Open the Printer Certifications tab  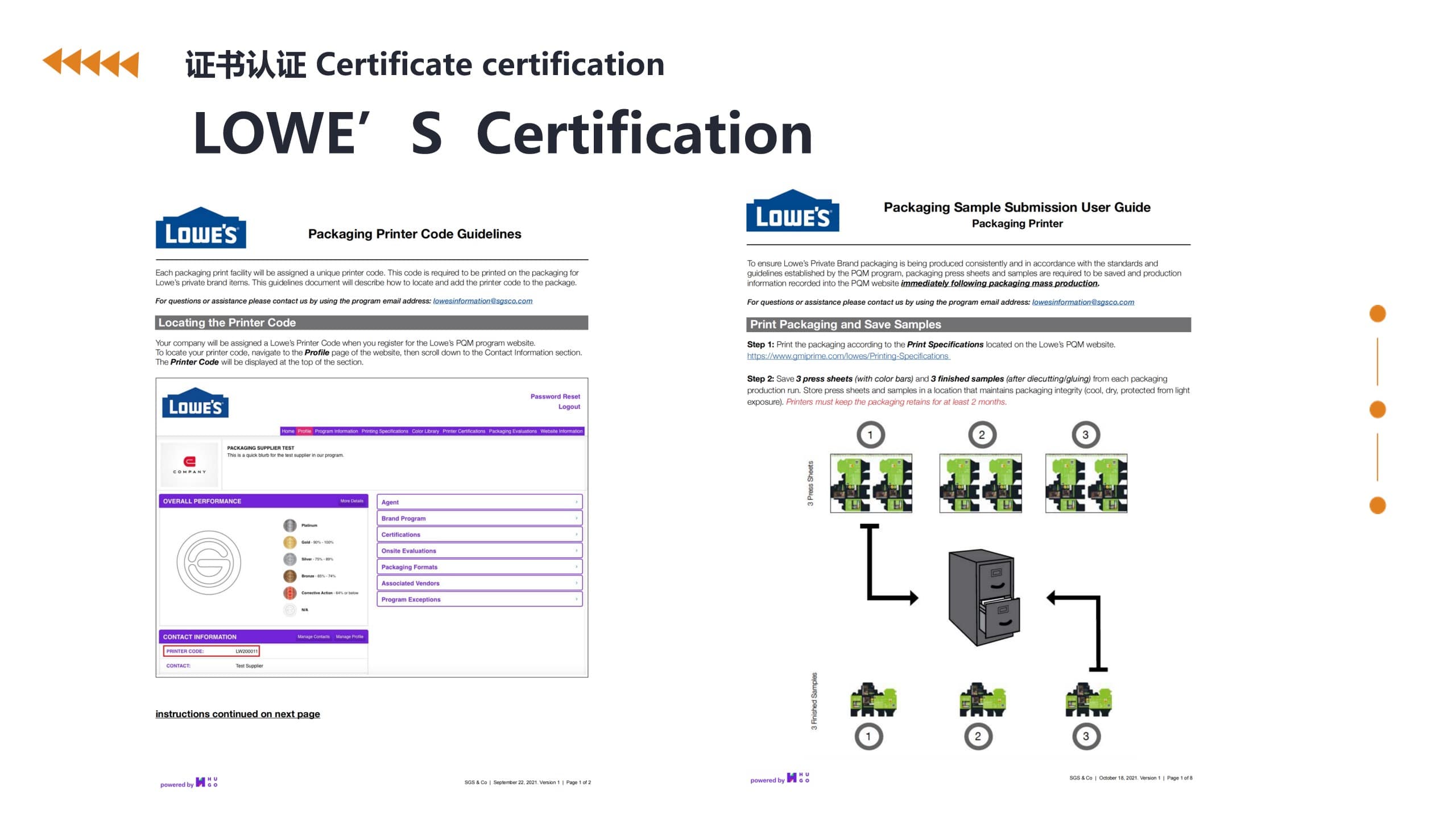[464, 431]
